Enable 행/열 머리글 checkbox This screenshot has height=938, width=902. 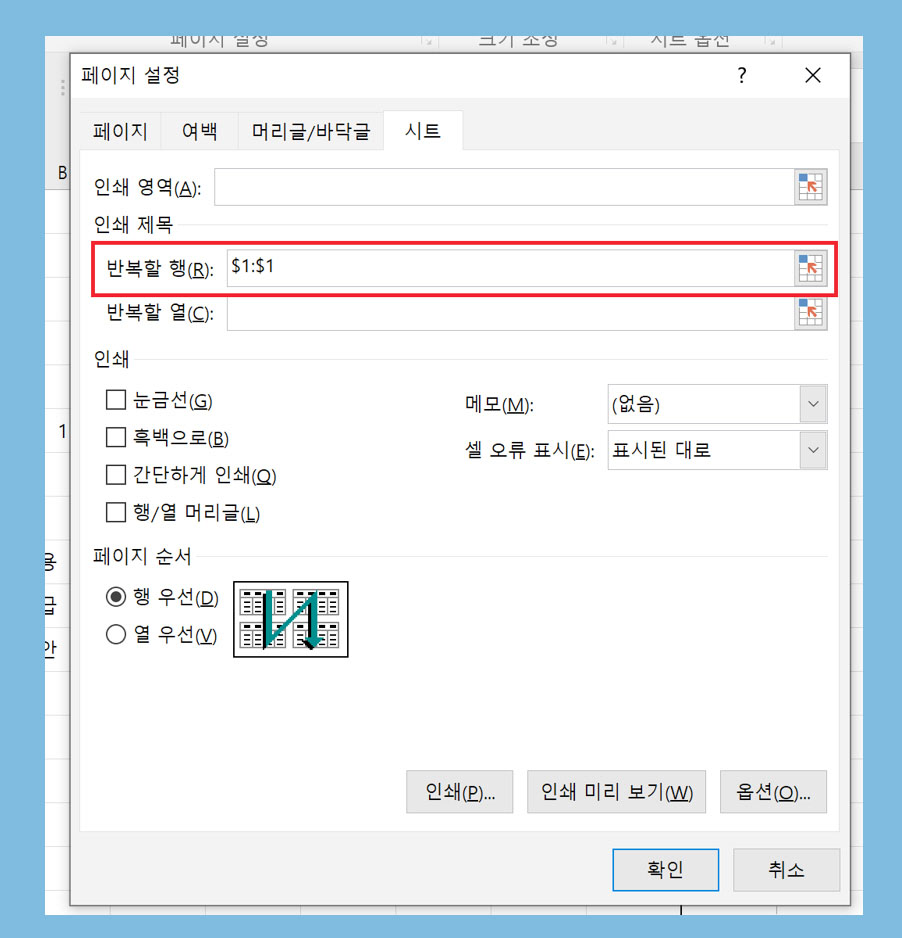[115, 513]
